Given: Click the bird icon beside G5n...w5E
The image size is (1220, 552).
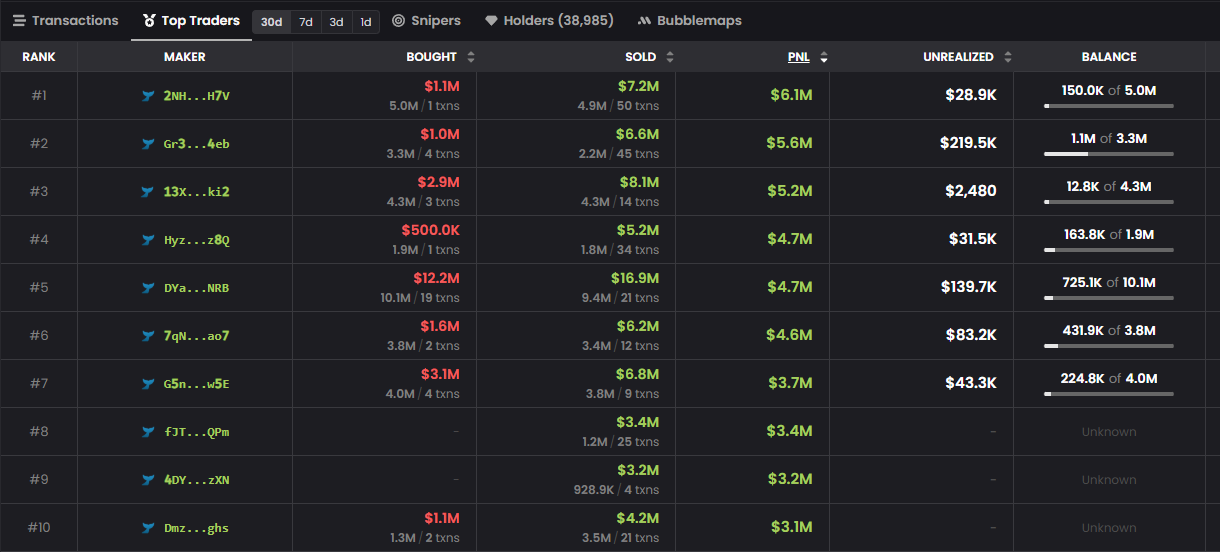Looking at the screenshot, I should (x=149, y=384).
